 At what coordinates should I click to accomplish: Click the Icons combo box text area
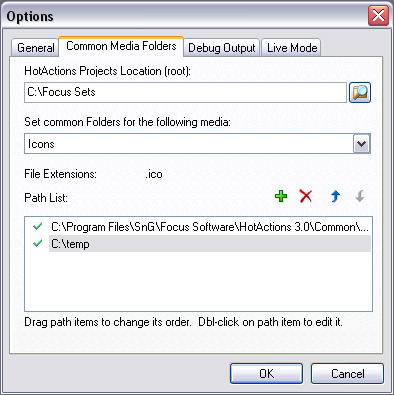click(x=189, y=144)
